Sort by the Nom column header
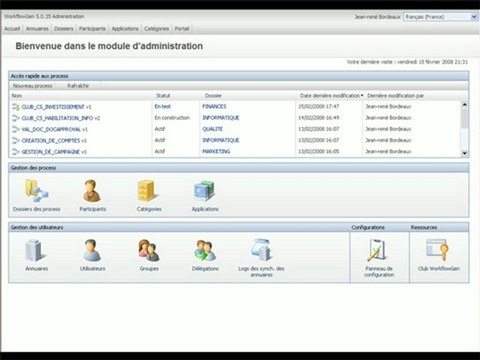This screenshot has width=480, height=360. tap(17, 96)
